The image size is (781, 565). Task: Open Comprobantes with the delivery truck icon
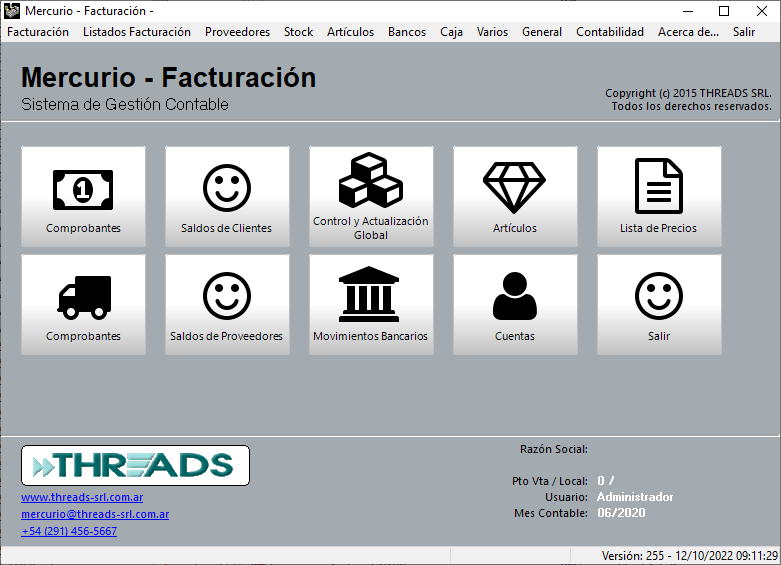click(x=83, y=304)
